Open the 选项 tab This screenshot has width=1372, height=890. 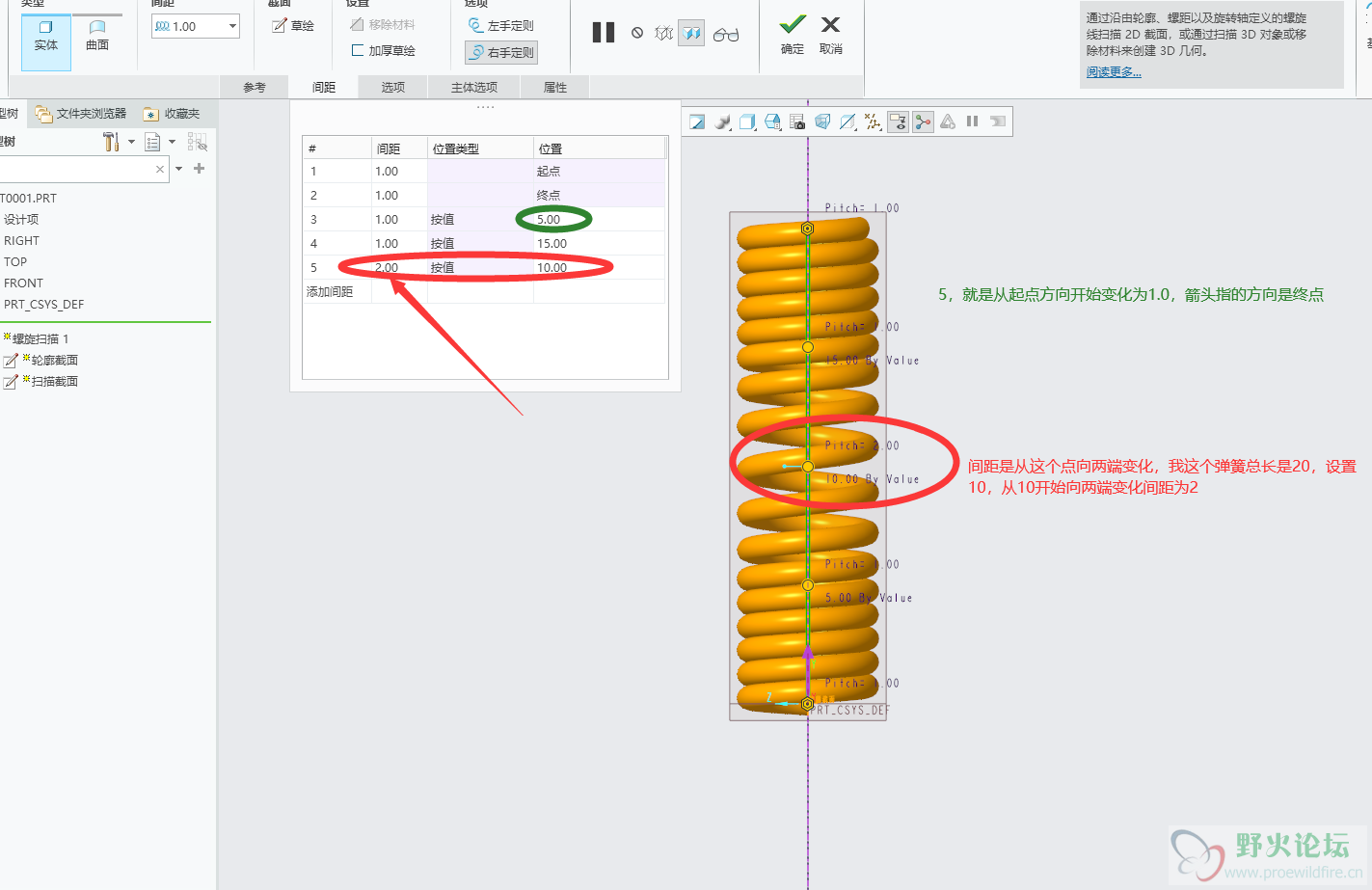click(x=393, y=87)
